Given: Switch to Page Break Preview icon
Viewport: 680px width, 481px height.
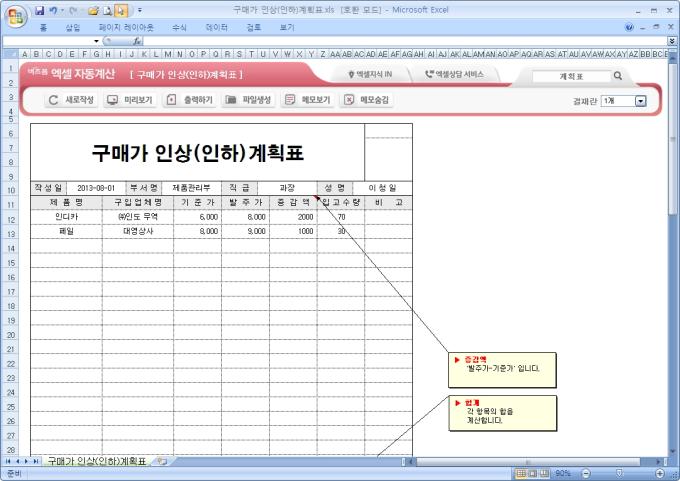Looking at the screenshot, I should [x=544, y=473].
